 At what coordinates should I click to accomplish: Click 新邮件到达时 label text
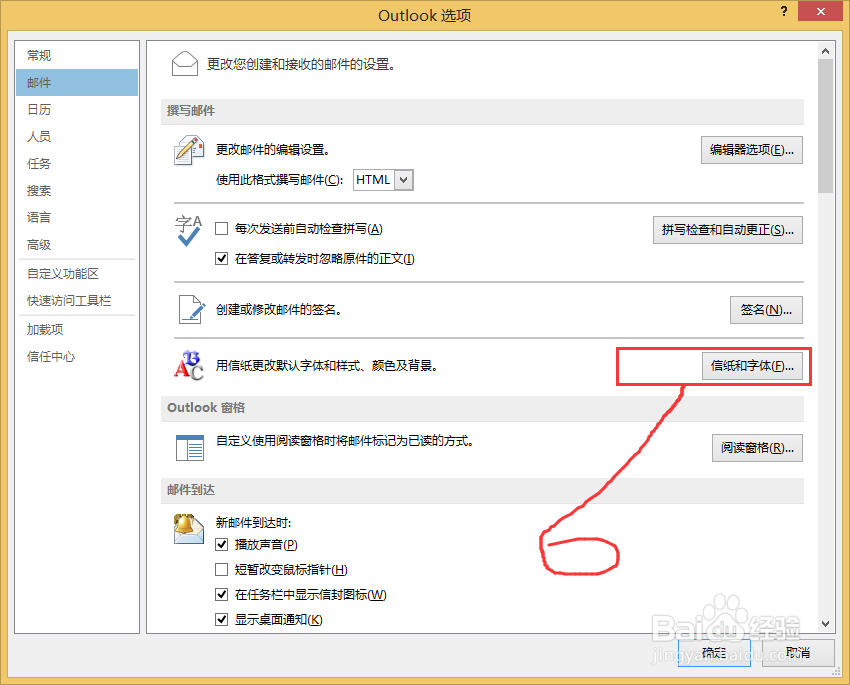pos(253,522)
